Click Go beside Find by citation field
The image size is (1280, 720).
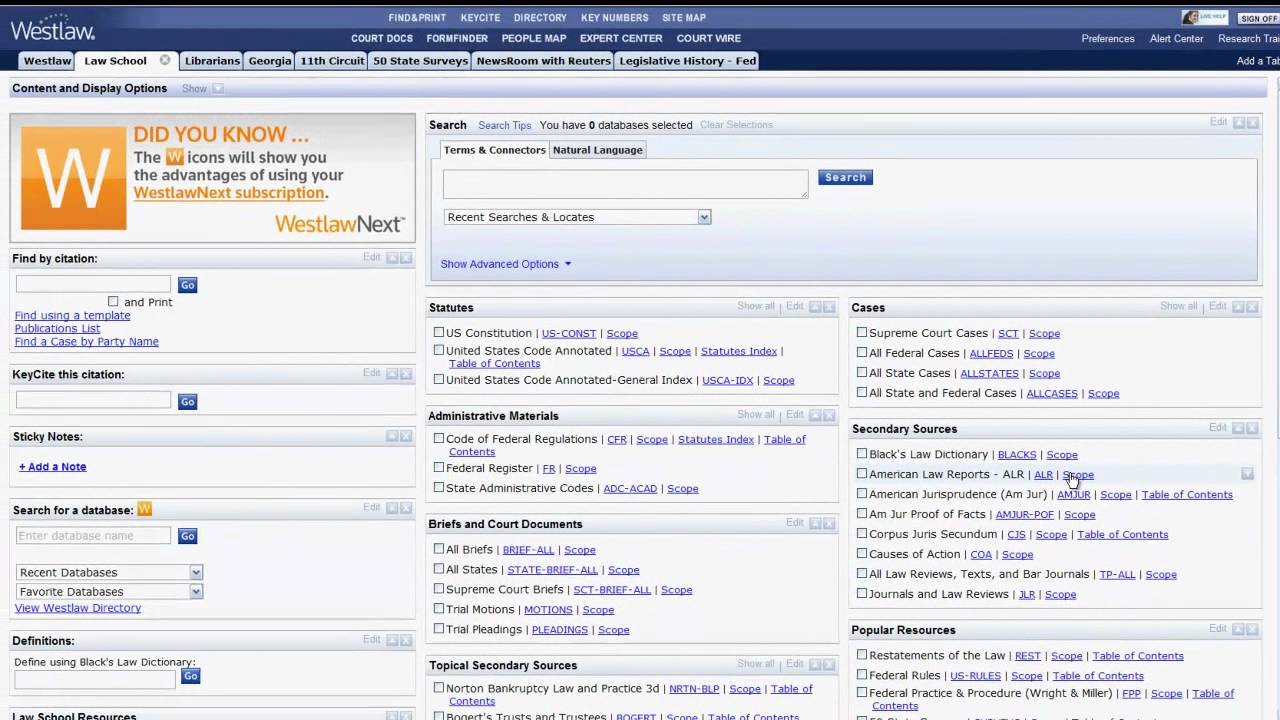click(x=187, y=285)
